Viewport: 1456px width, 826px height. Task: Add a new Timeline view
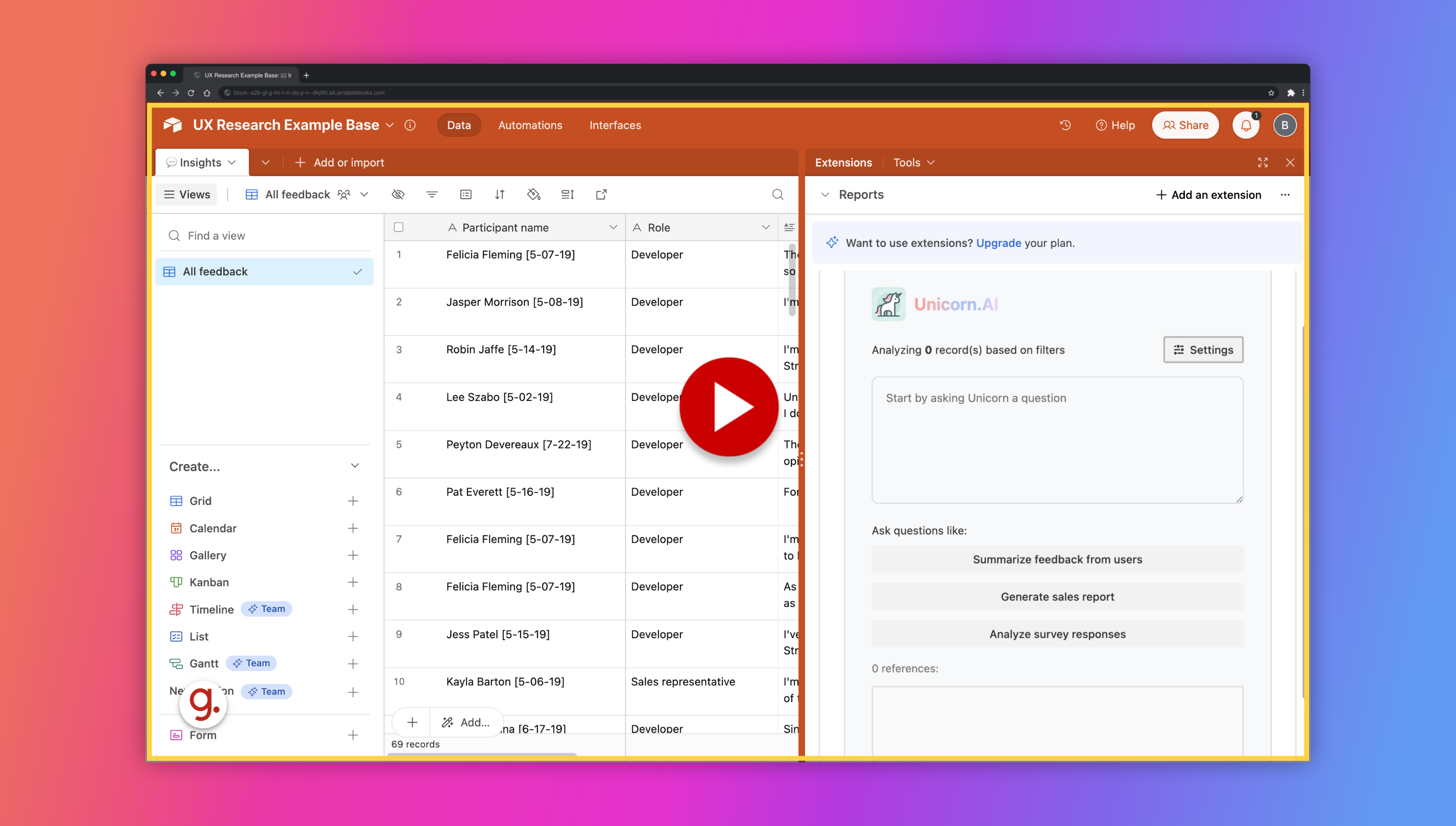click(x=353, y=609)
